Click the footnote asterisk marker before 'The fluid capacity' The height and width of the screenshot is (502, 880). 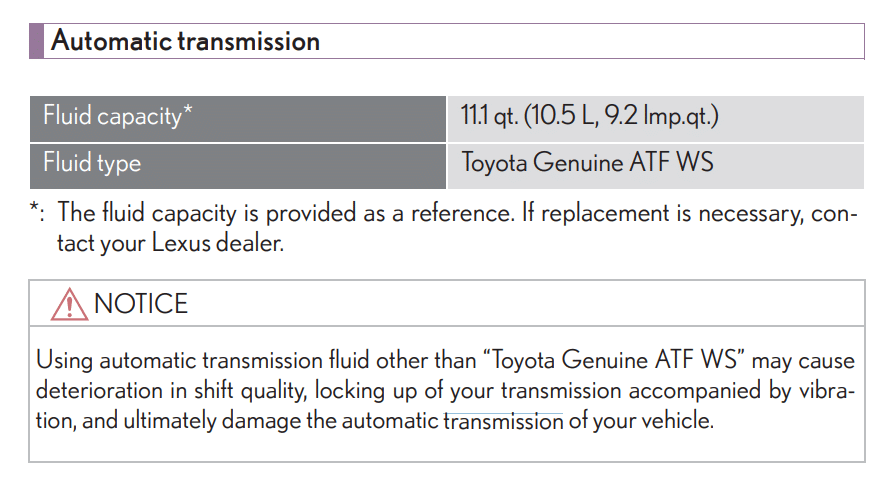35,209
